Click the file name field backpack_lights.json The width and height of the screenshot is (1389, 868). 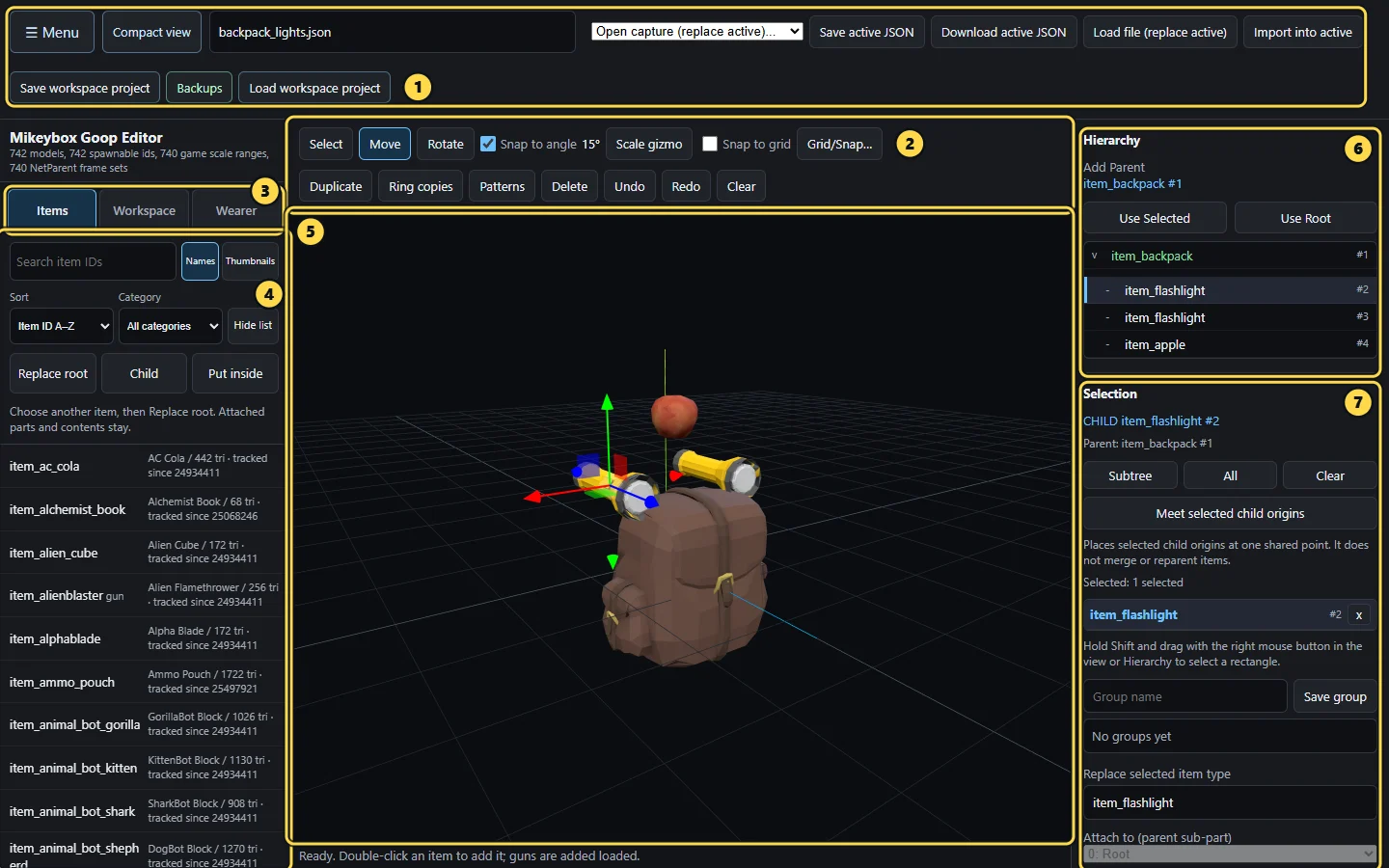[392, 32]
